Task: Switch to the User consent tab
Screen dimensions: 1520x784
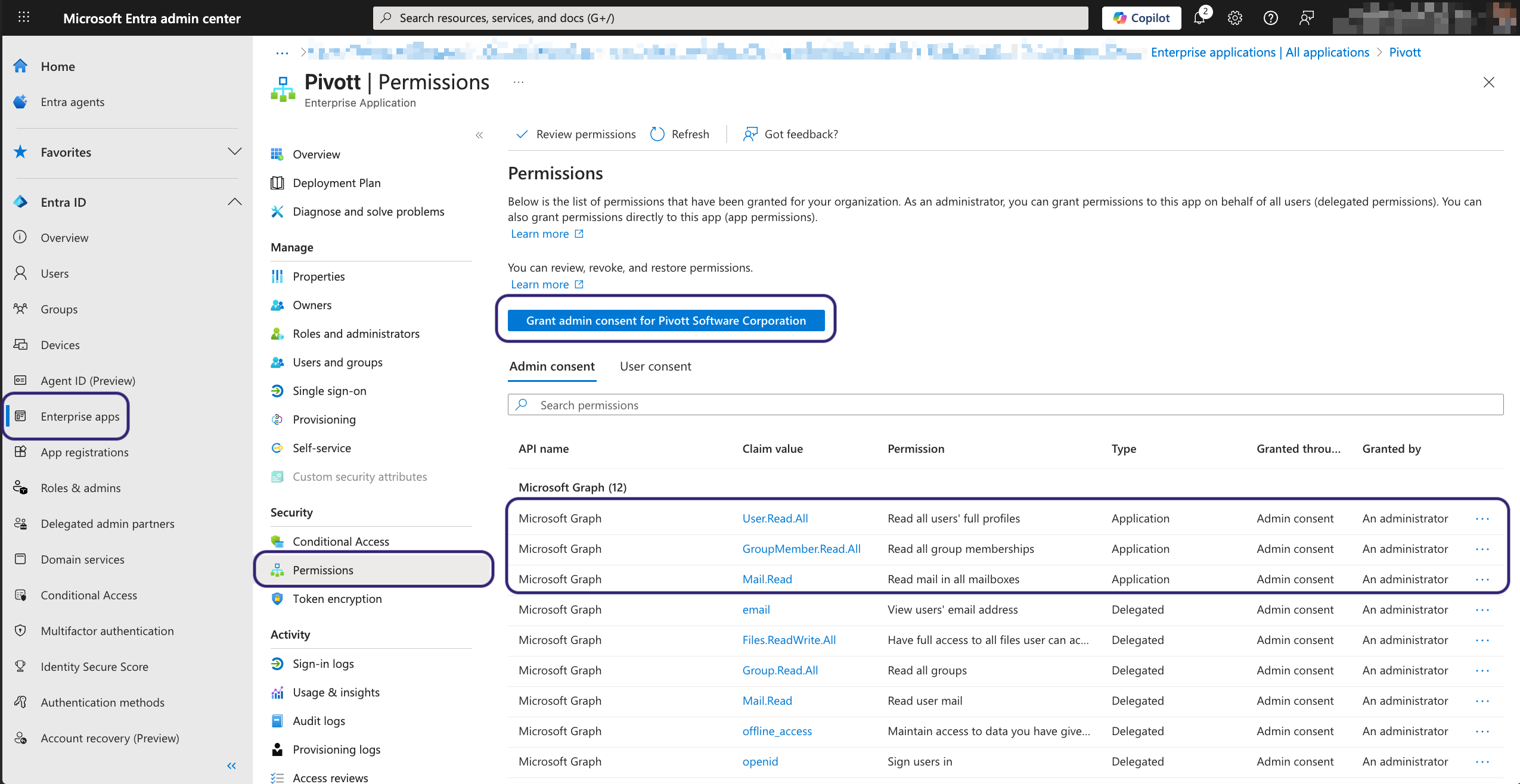Action: click(x=655, y=366)
